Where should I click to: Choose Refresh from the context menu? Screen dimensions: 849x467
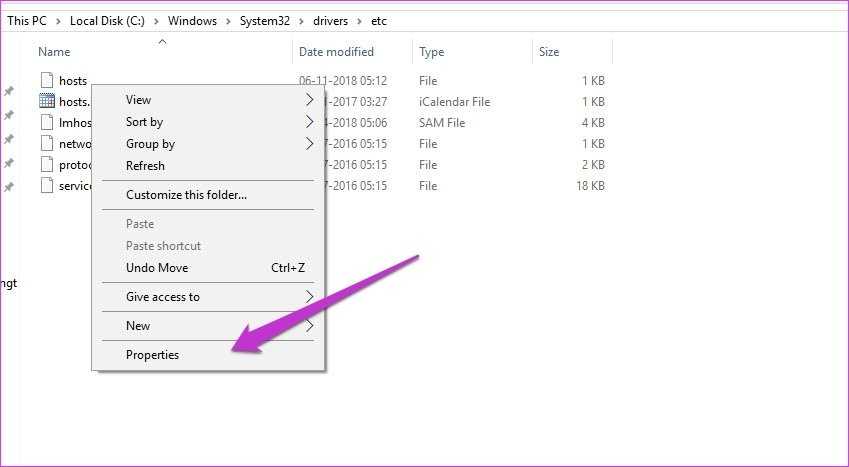tap(145, 166)
